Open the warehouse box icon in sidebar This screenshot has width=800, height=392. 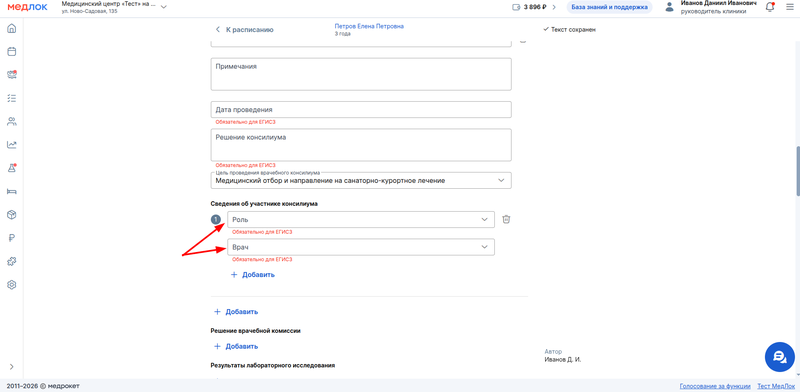coord(11,215)
